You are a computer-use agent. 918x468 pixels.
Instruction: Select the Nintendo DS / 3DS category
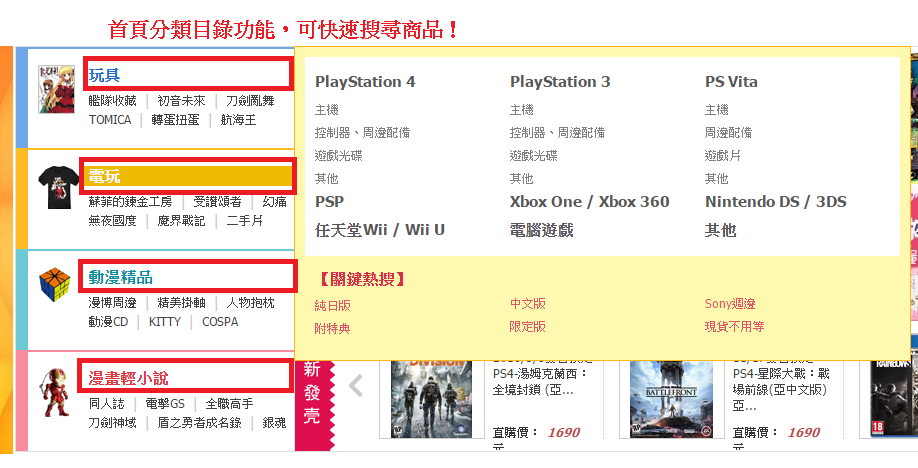click(x=776, y=201)
